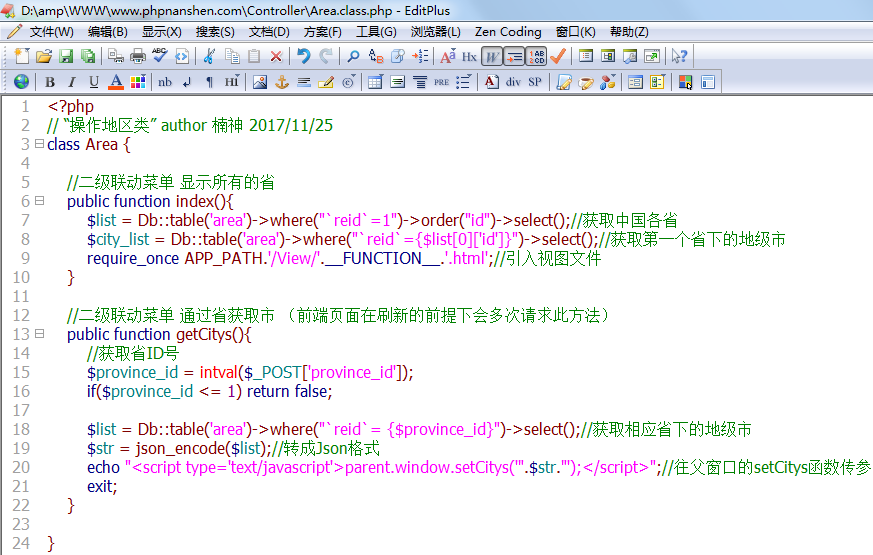The height and width of the screenshot is (555, 873).
Task: Click the red-green-blue color squares icon
Action: click(685, 82)
